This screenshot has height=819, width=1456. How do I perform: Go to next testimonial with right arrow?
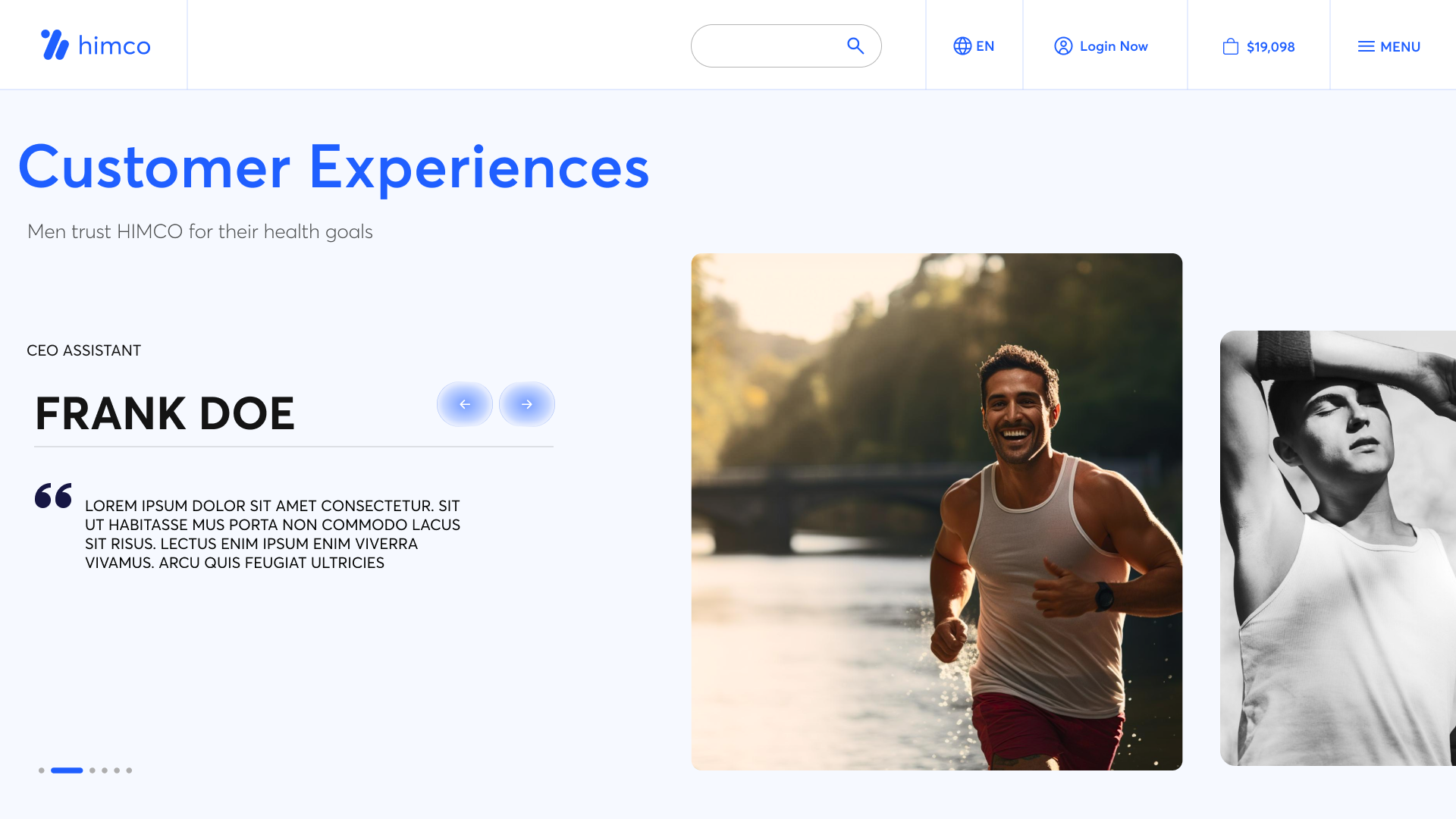(527, 404)
